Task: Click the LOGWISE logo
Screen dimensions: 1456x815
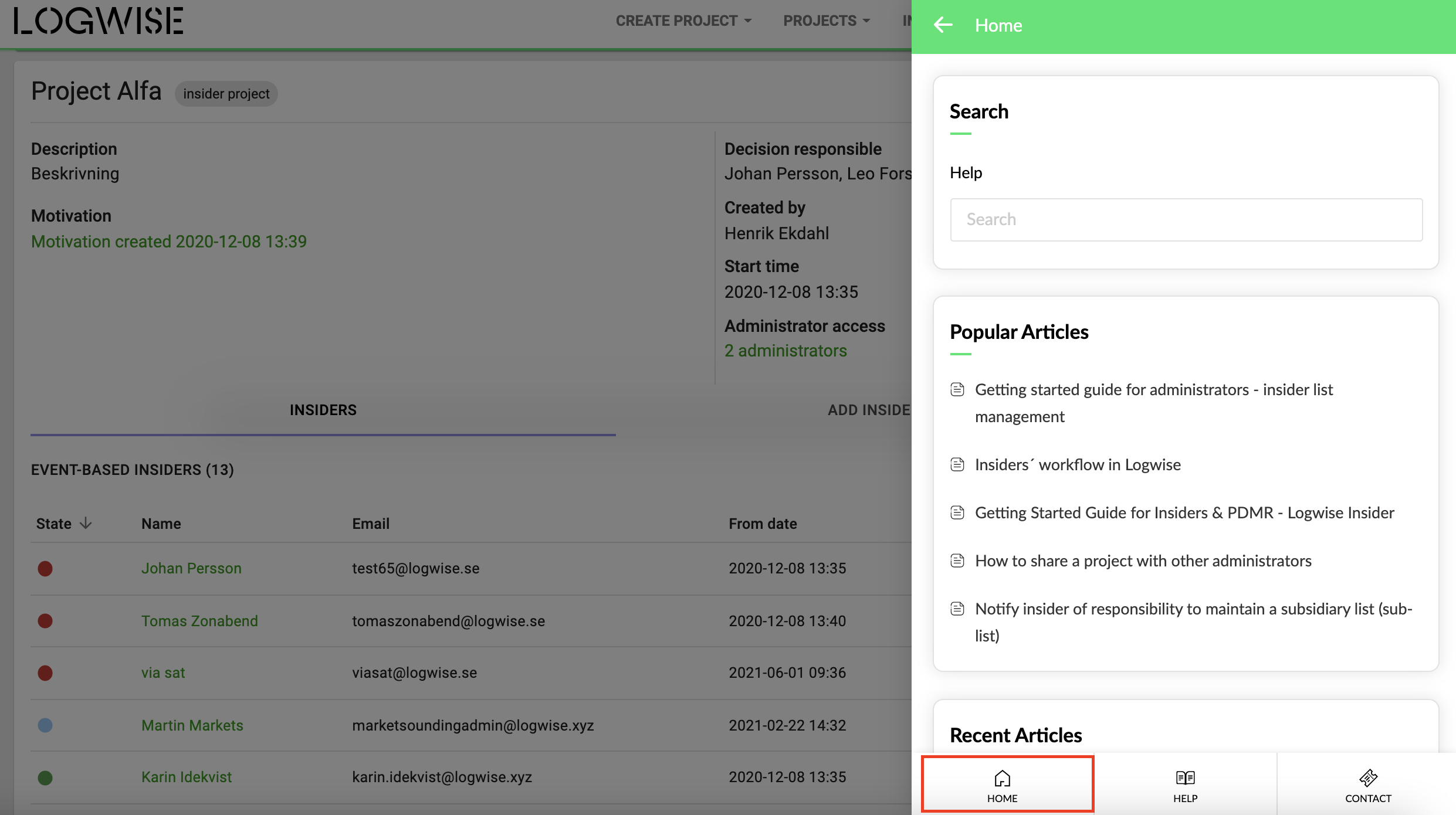Action: click(98, 21)
